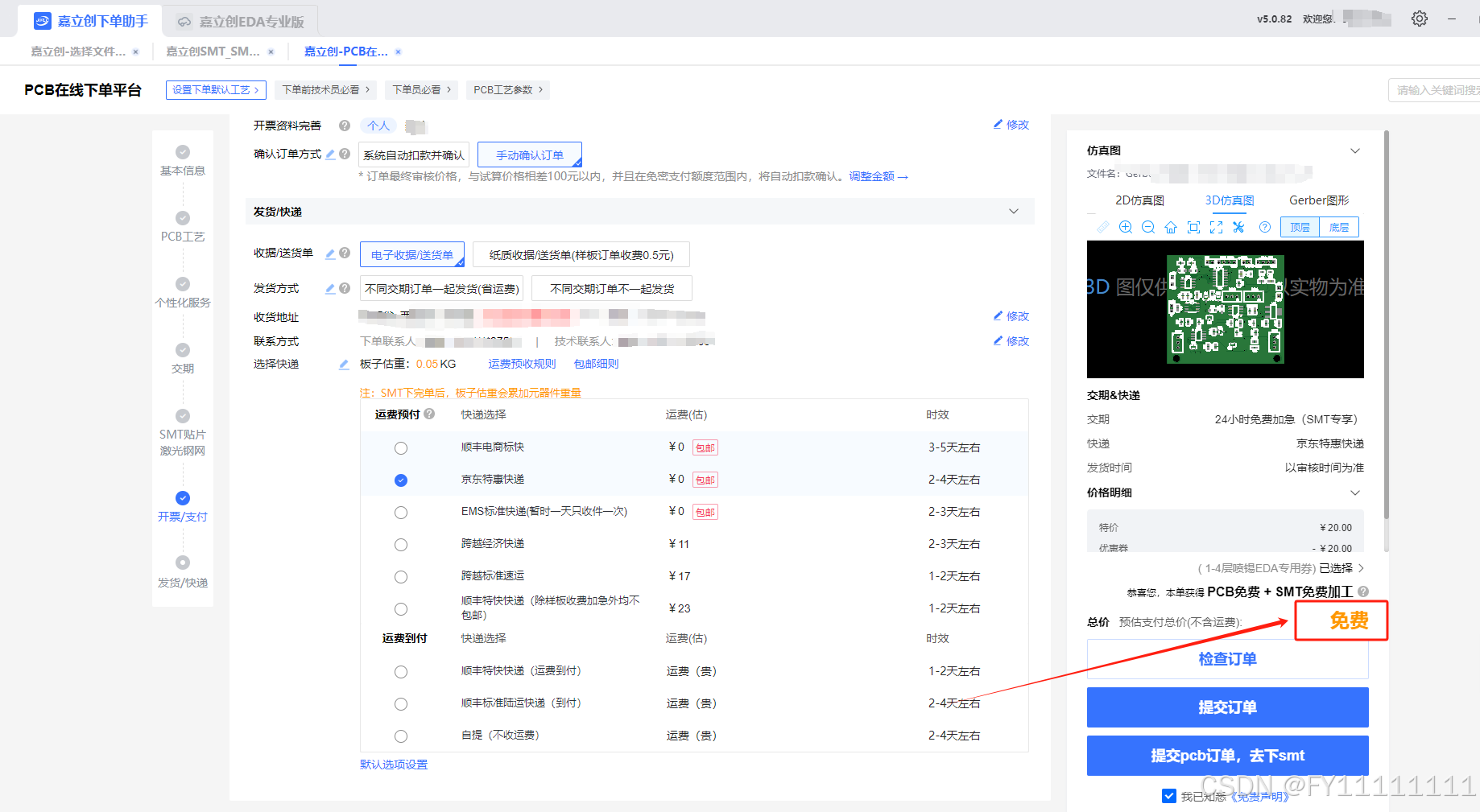Click 检查订单 button

click(x=1227, y=659)
